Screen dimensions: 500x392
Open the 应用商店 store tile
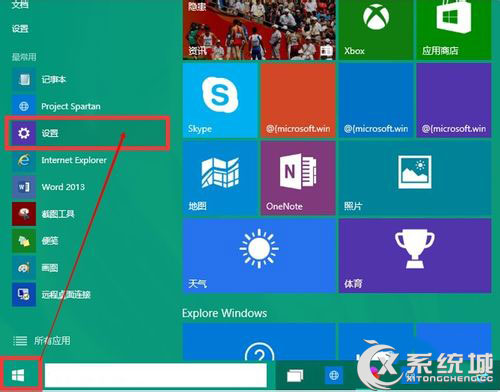[454, 30]
